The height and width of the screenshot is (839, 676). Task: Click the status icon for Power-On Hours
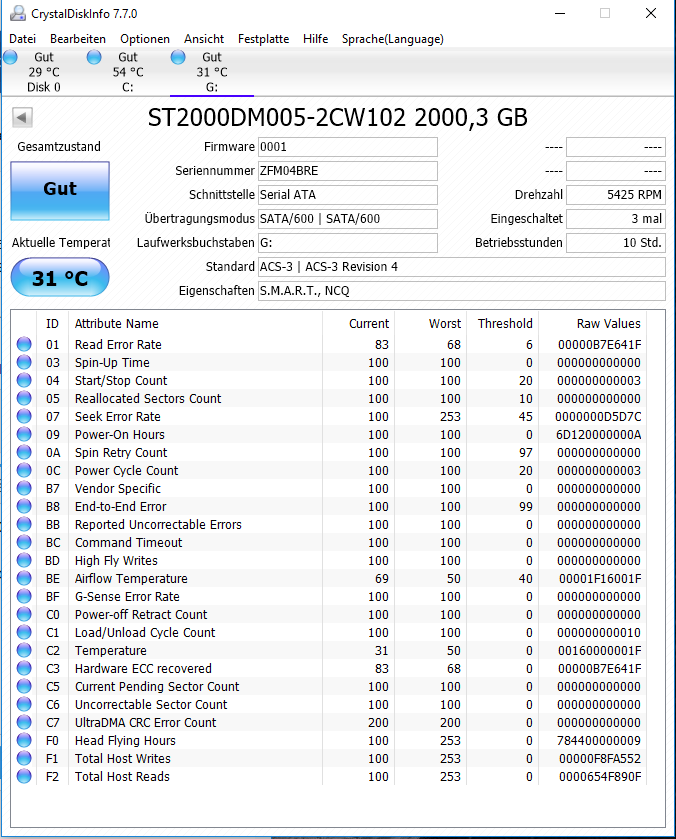(x=24, y=434)
